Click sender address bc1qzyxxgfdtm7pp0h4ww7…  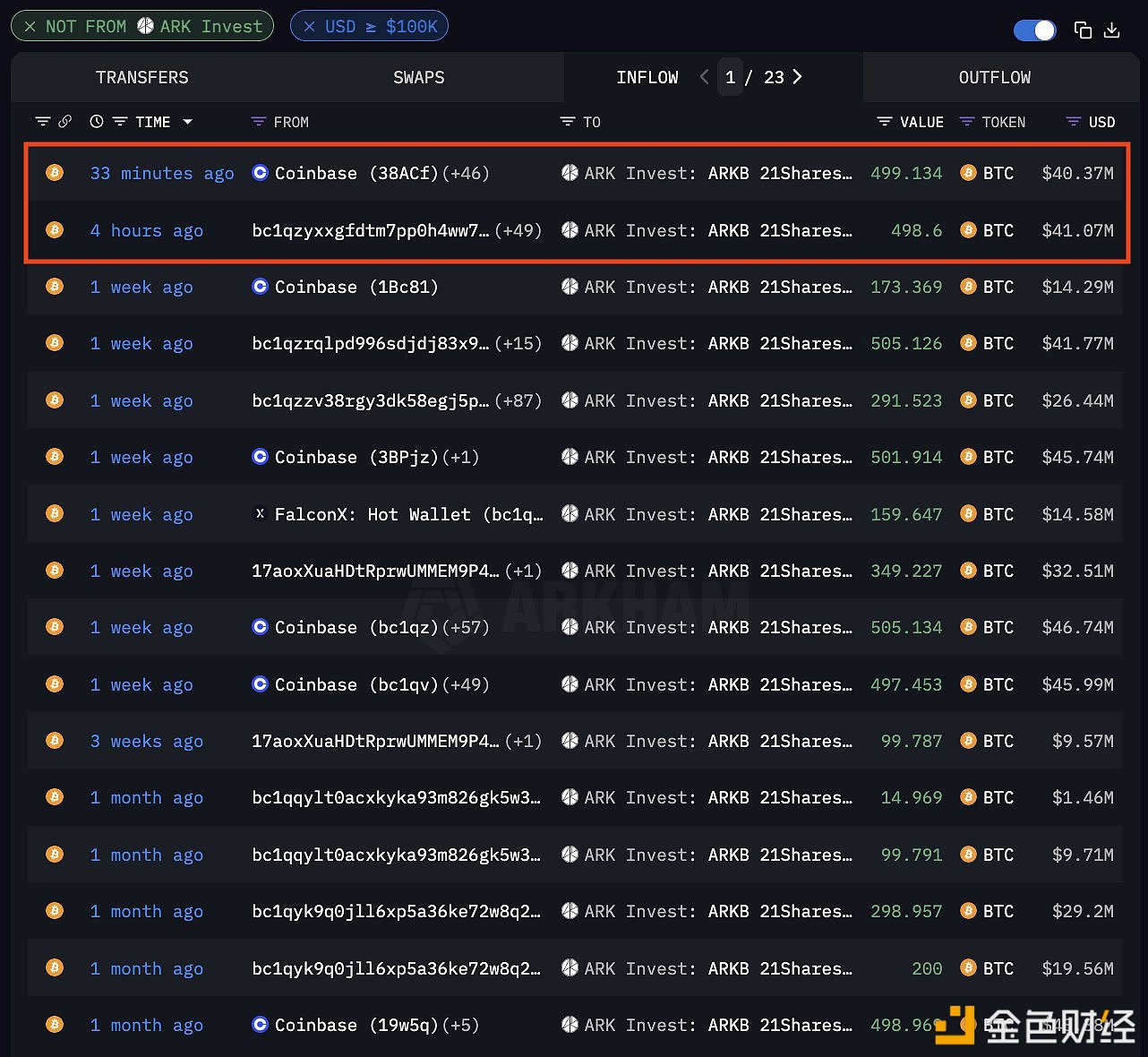coord(371,231)
